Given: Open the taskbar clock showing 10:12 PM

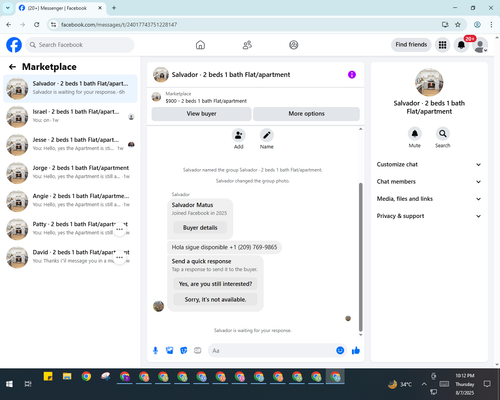Looking at the screenshot, I should pos(465,384).
